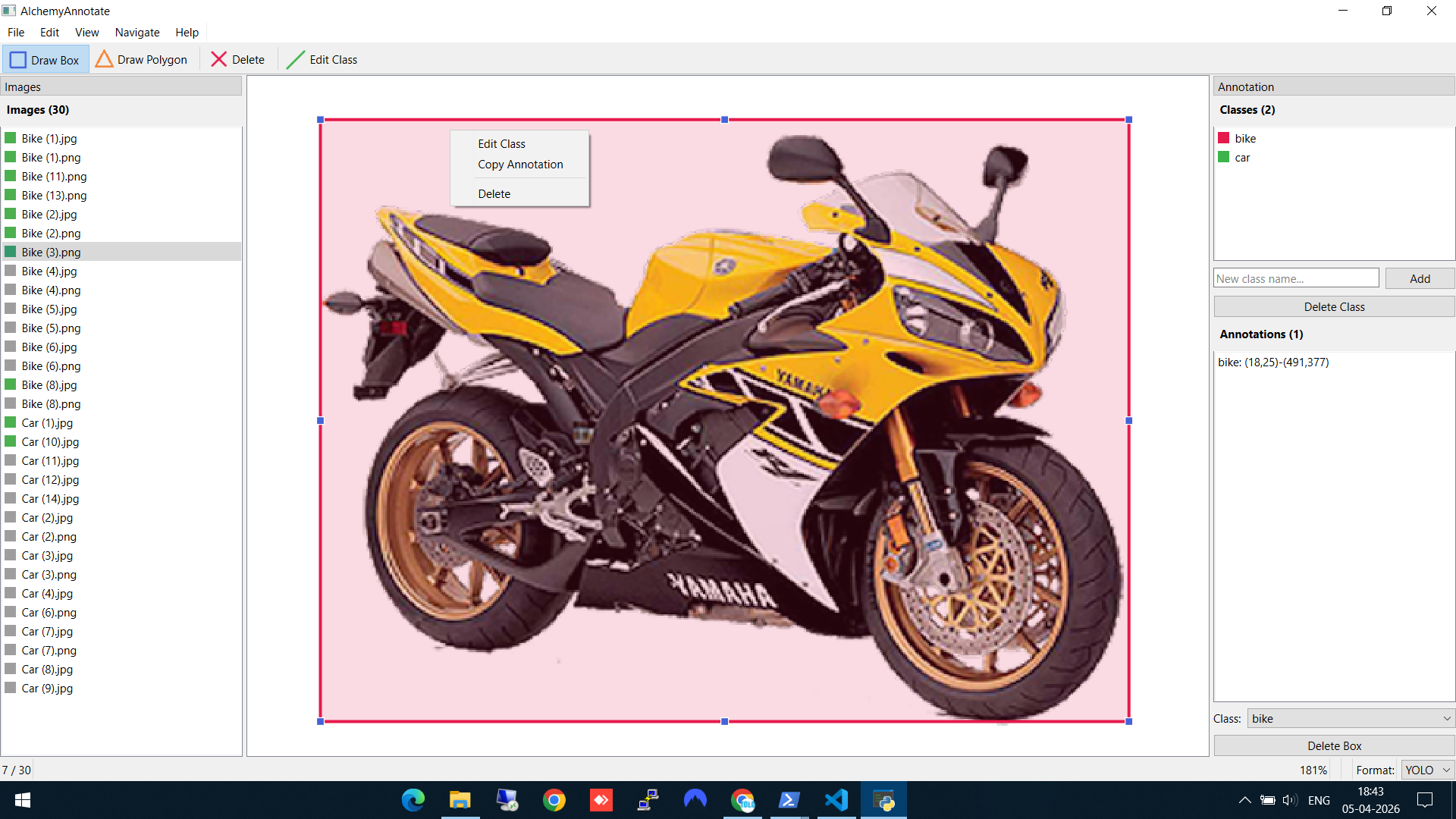Select the Edit Class pencil tool

coord(322,59)
